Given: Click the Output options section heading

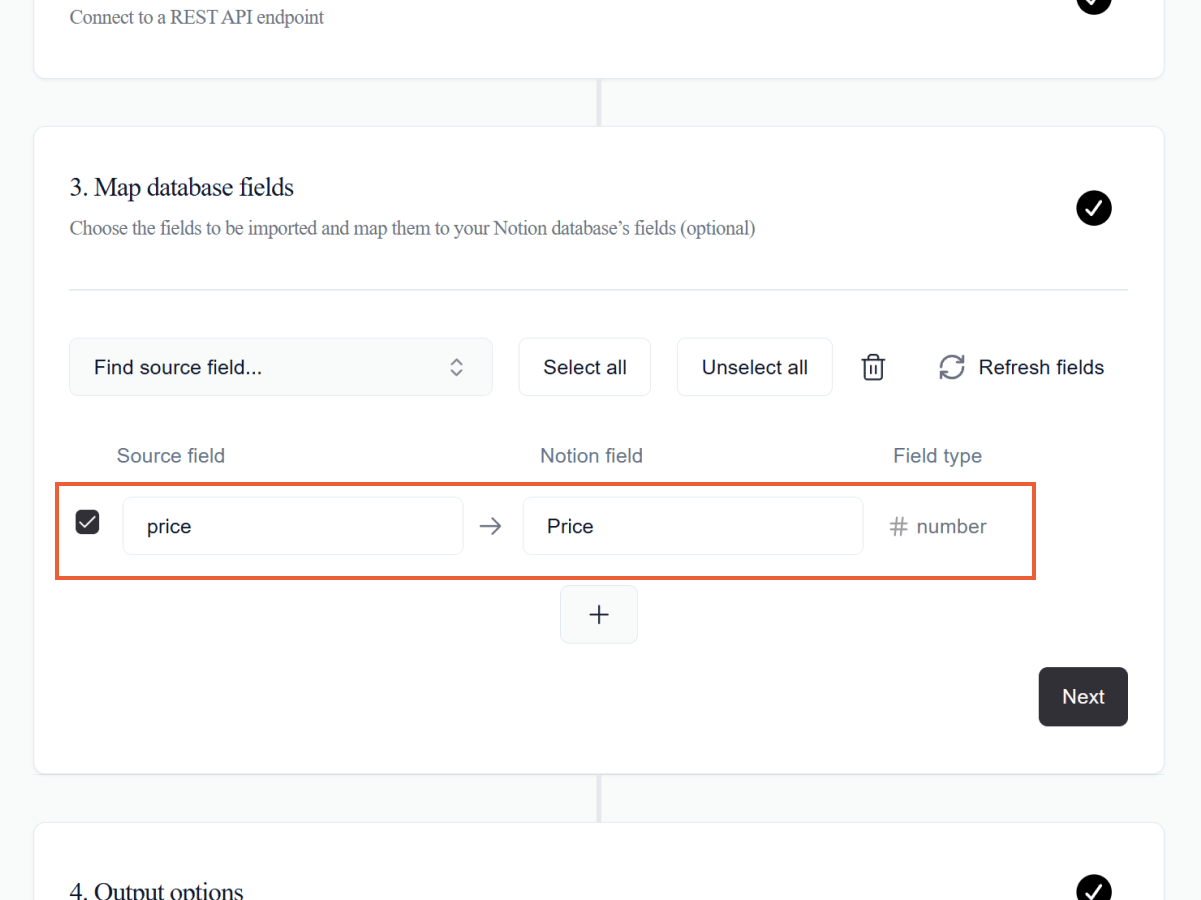Looking at the screenshot, I should pyautogui.click(x=157, y=891).
